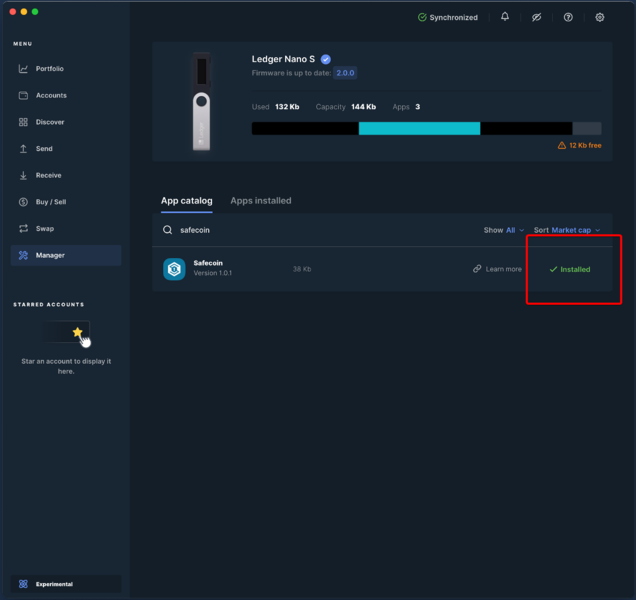Viewport: 636px width, 600px height.
Task: Open the help question-mark icon
Action: pos(568,17)
